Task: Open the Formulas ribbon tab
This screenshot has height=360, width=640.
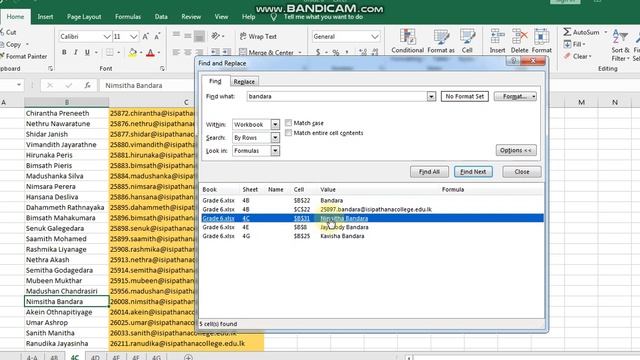Action: (128, 17)
